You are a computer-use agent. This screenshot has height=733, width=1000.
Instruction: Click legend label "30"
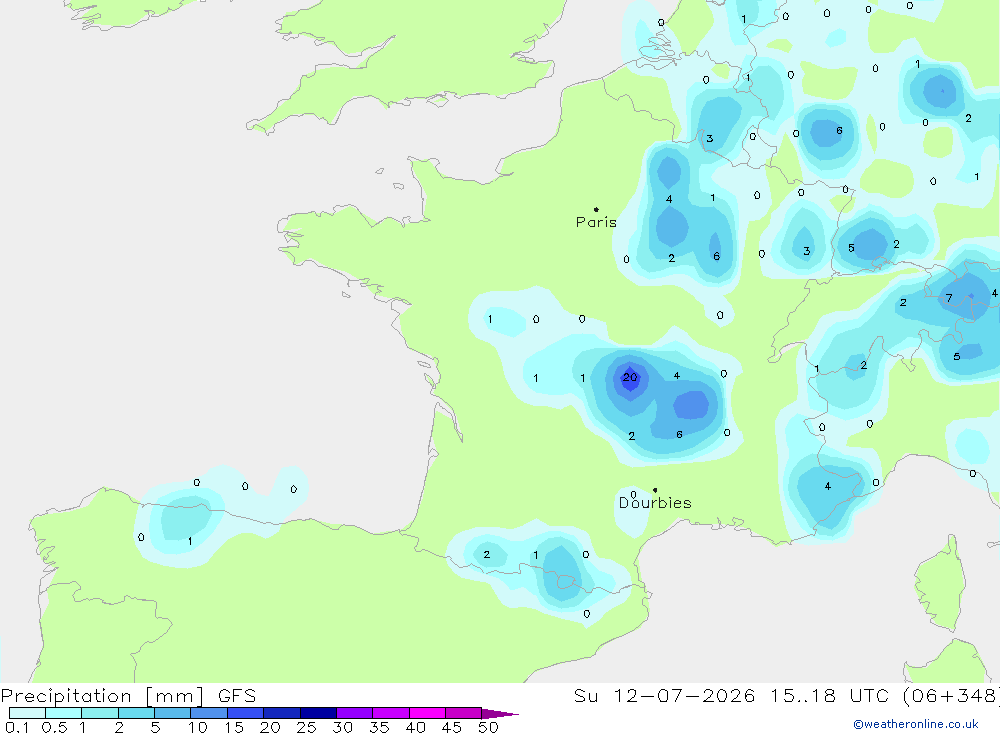point(343,727)
